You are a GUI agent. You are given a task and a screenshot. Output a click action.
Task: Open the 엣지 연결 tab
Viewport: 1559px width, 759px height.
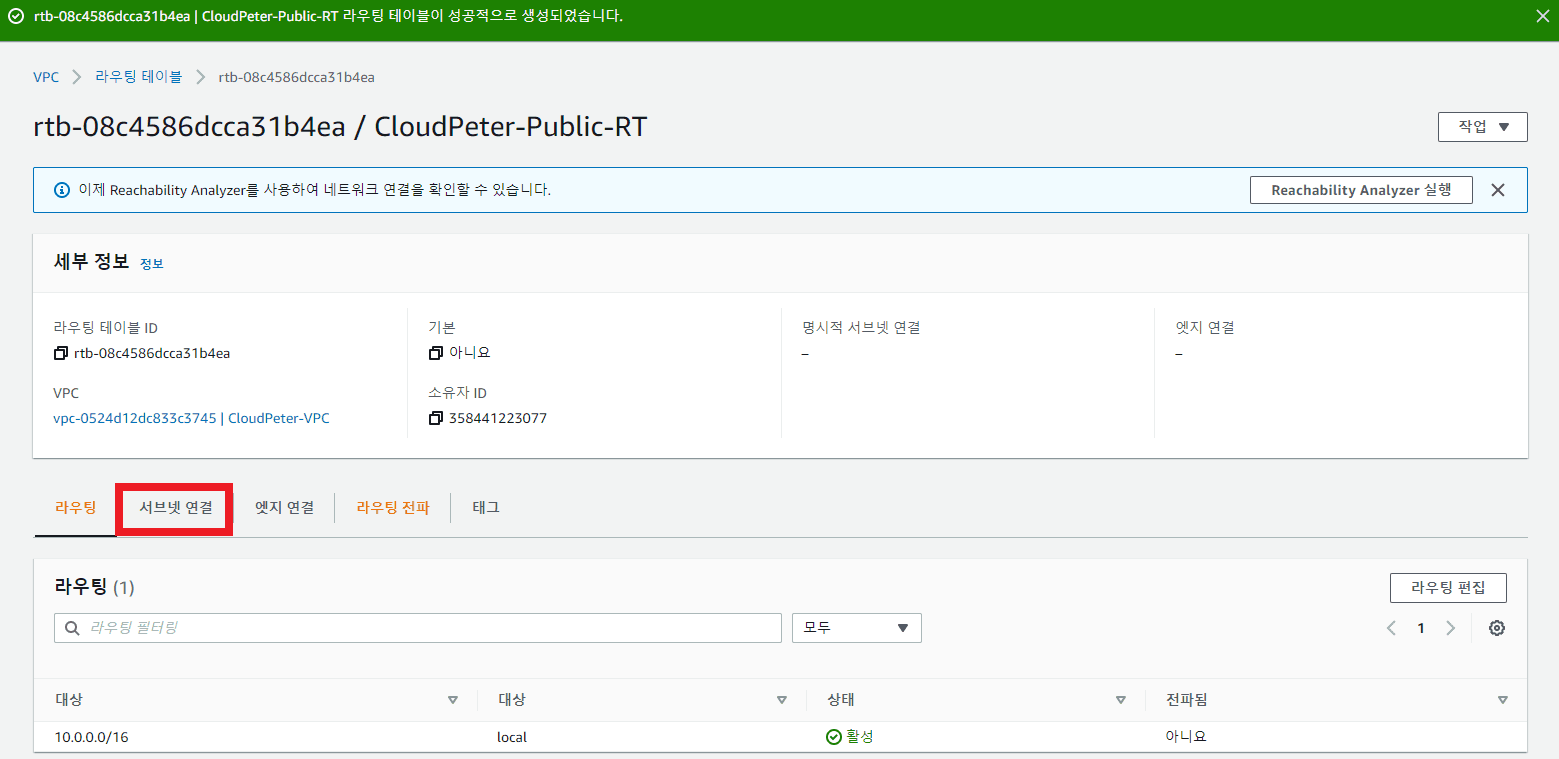(x=284, y=508)
